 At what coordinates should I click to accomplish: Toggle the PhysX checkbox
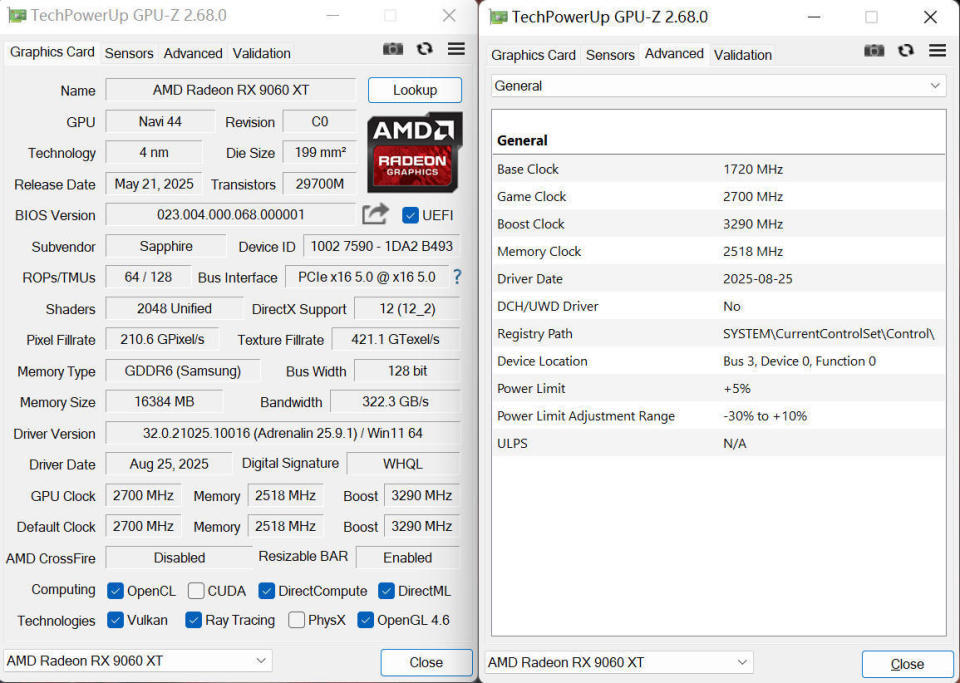tap(296, 620)
